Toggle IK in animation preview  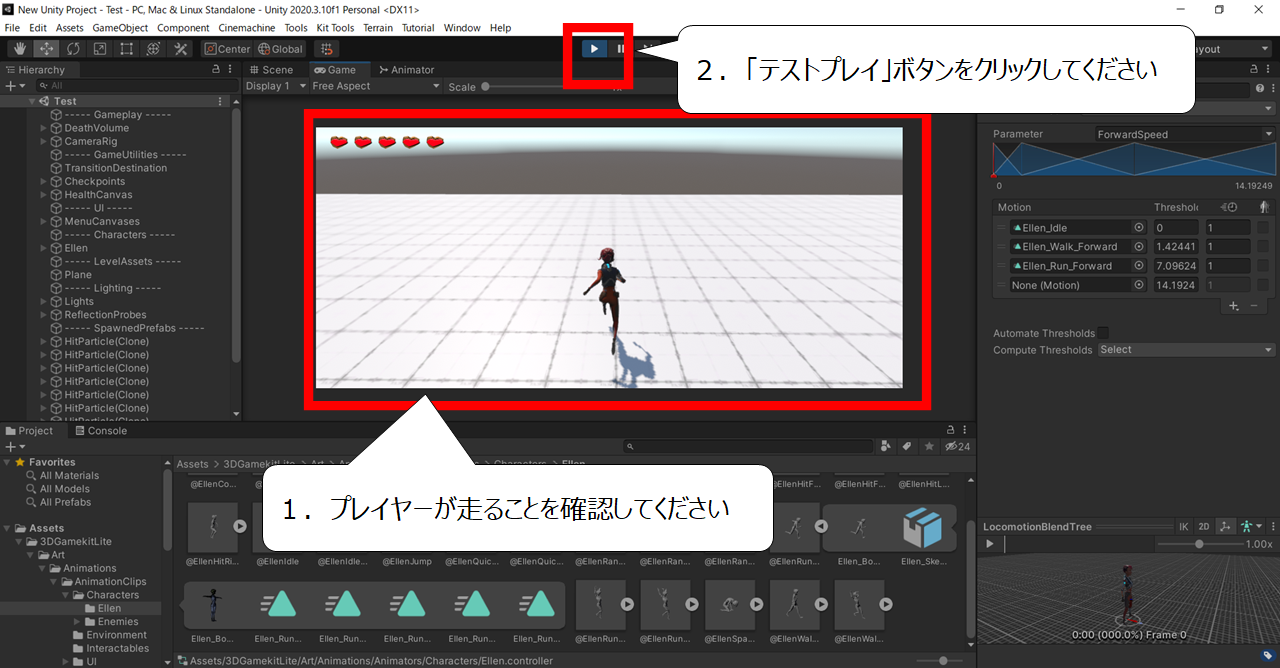(x=1184, y=527)
